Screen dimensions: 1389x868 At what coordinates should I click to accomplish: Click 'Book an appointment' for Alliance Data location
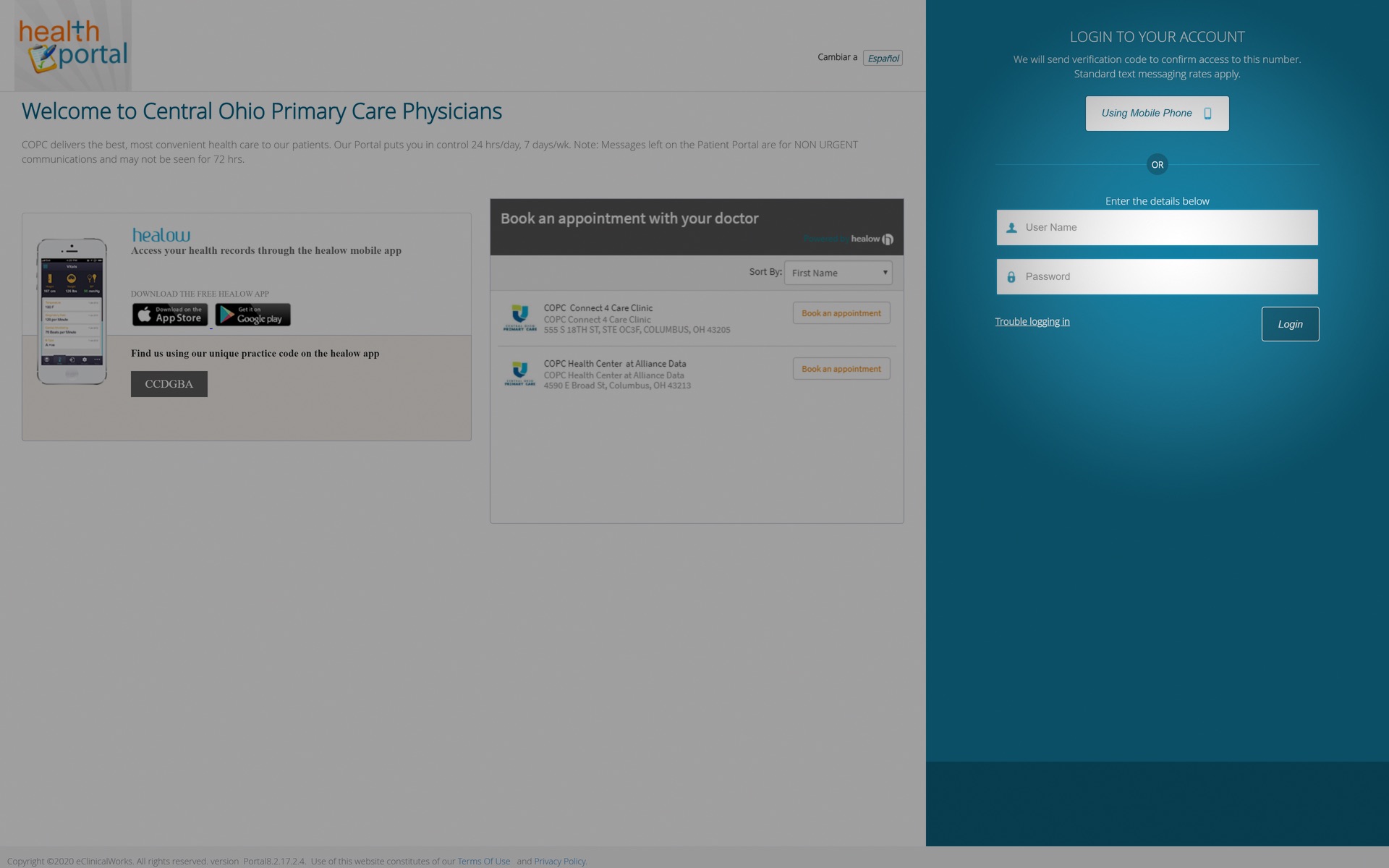click(x=840, y=369)
